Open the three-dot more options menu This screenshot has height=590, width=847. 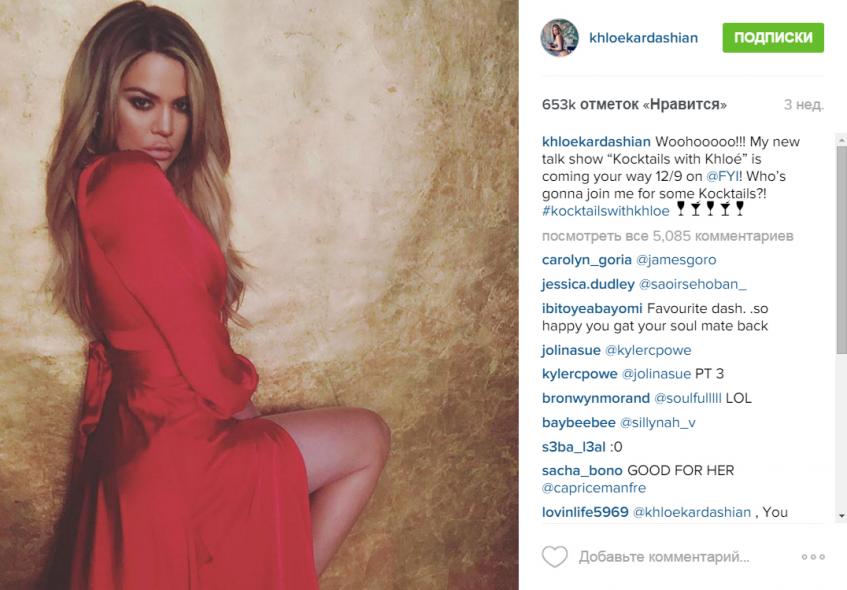(813, 557)
